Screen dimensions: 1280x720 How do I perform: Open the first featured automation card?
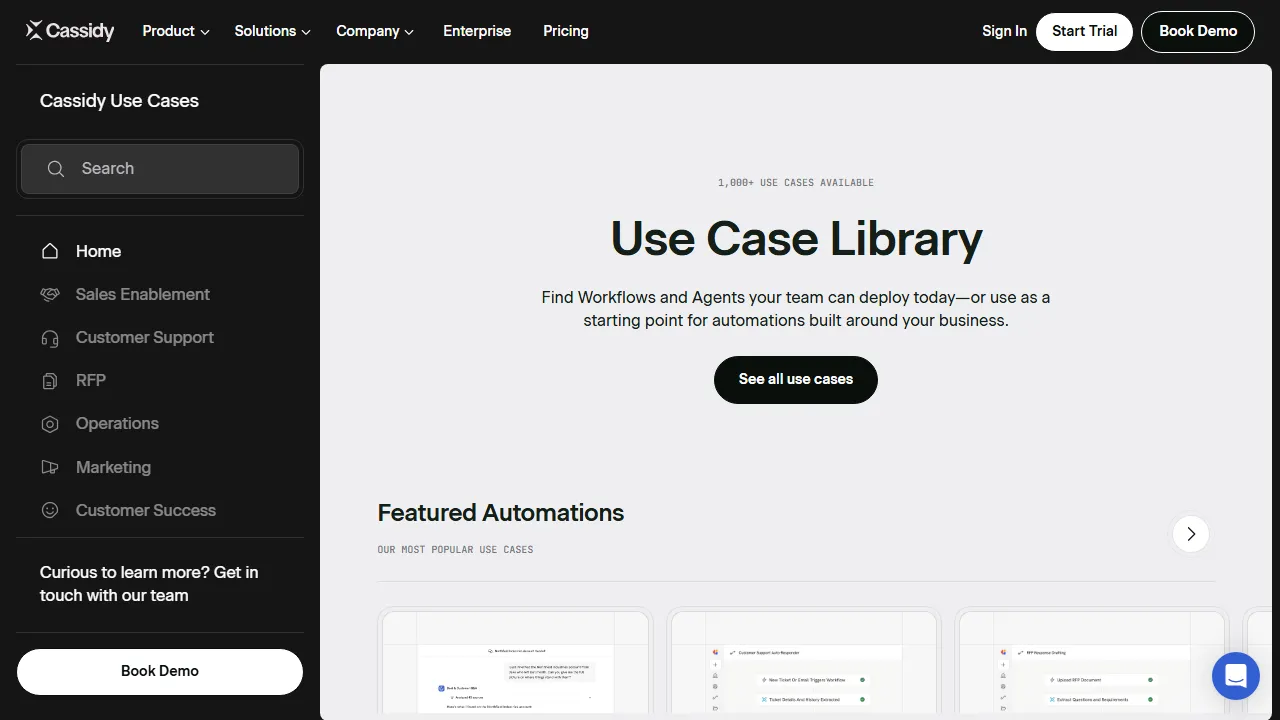515,663
